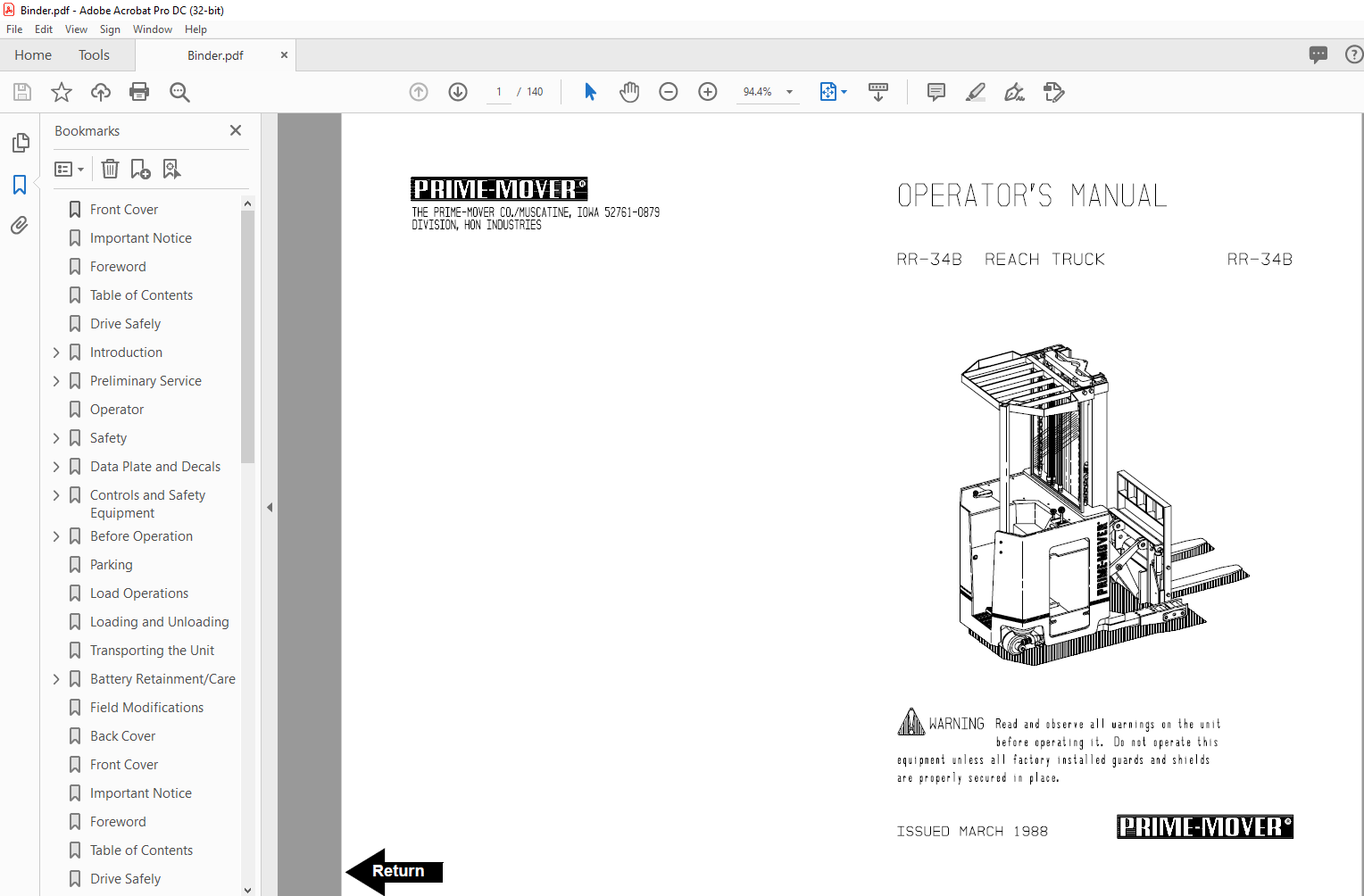Open the zoom level dropdown
The height and width of the screenshot is (896, 1364).
(789, 92)
